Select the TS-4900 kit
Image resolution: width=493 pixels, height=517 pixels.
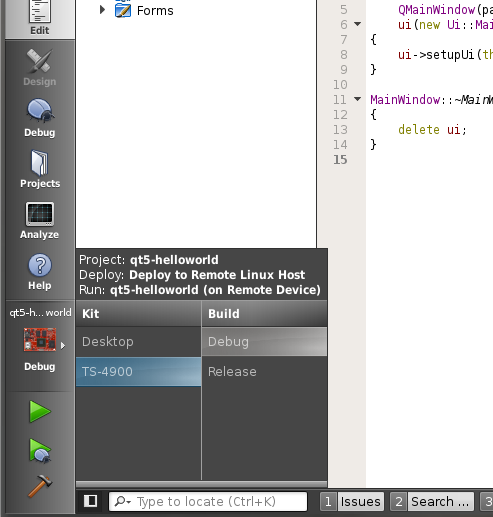(138, 372)
